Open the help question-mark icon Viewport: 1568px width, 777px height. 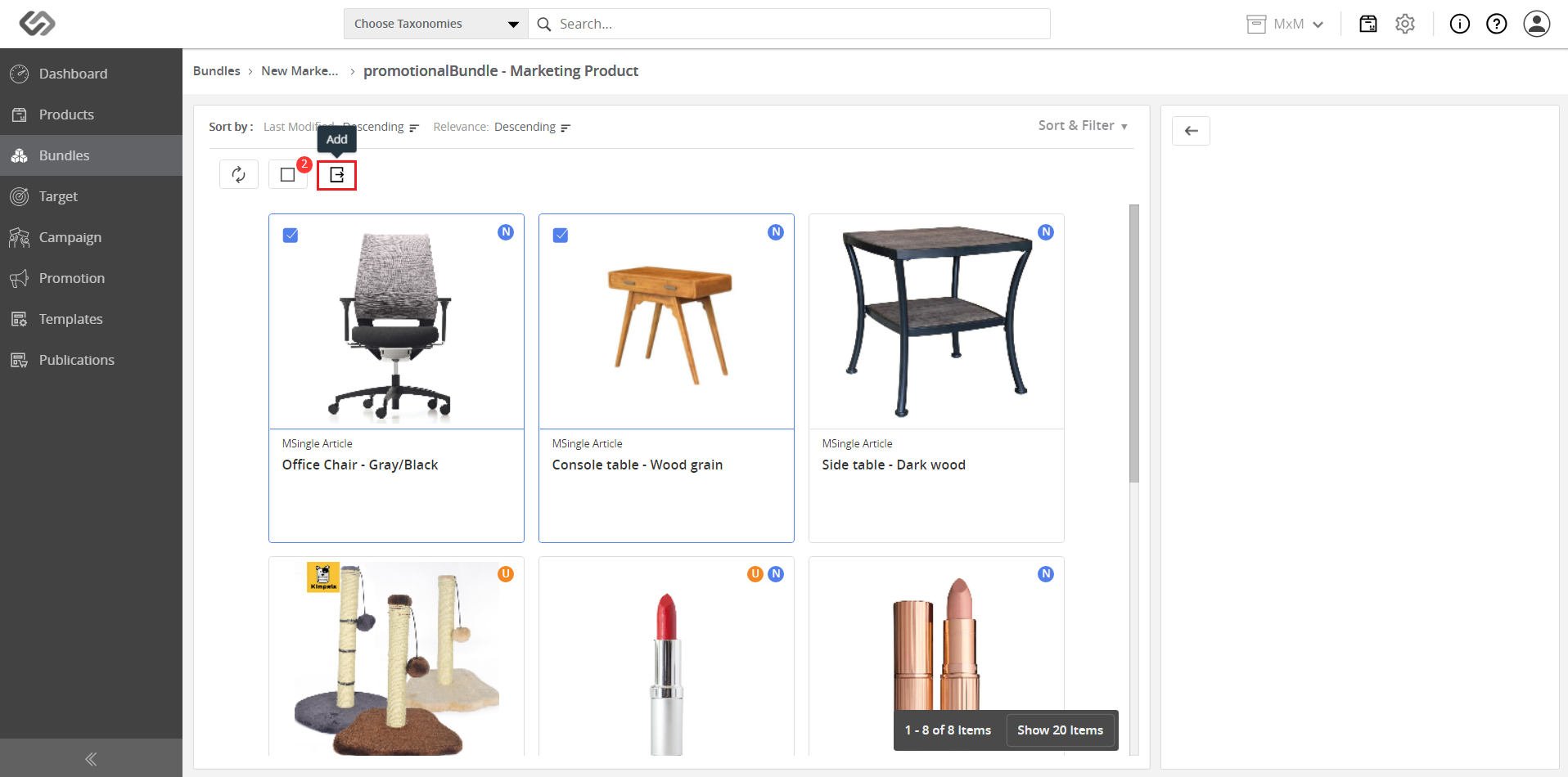point(1497,24)
